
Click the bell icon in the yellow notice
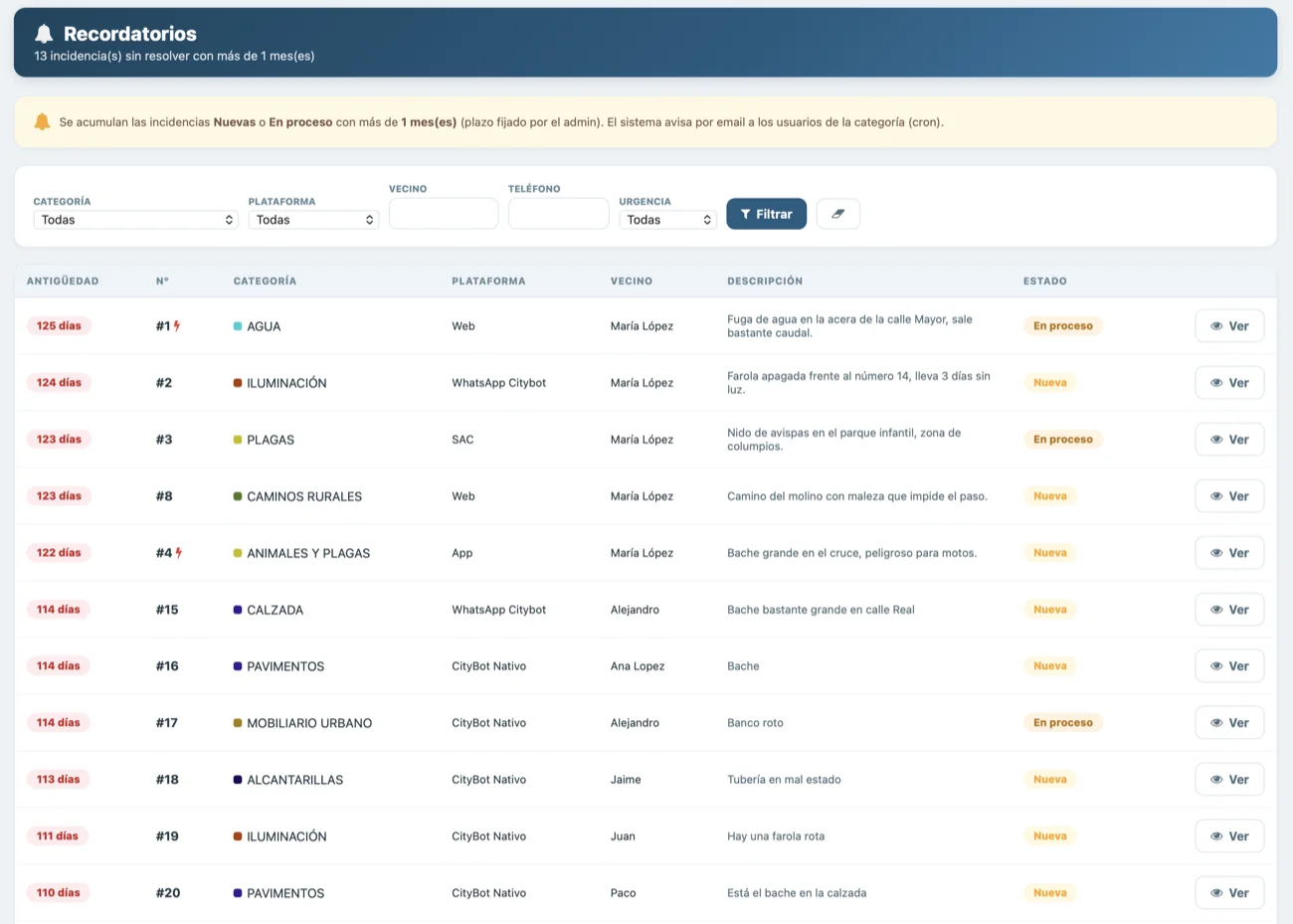(x=42, y=121)
